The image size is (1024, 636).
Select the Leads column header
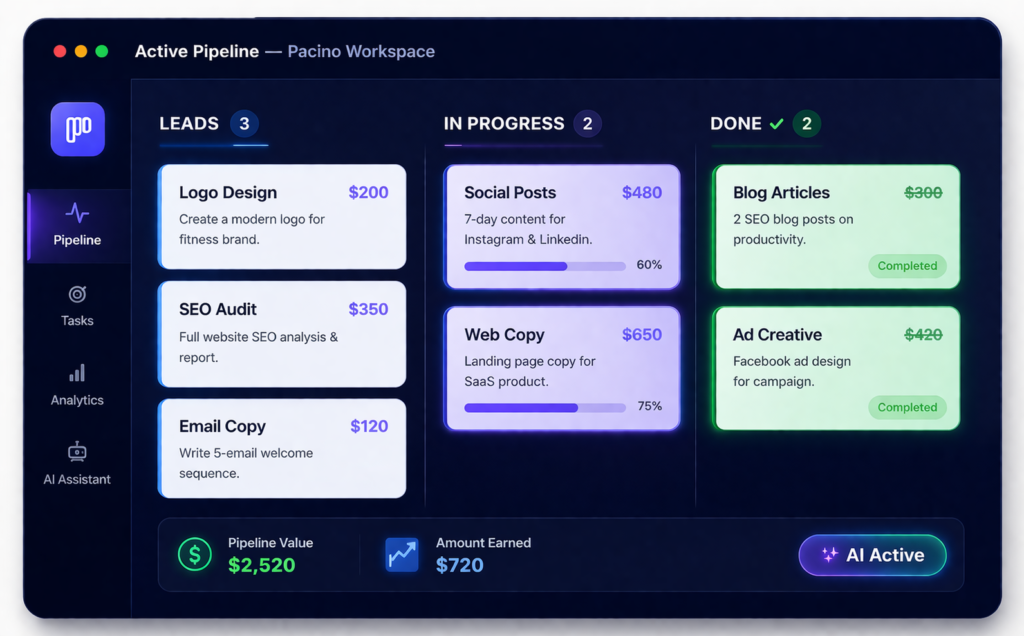coord(189,124)
